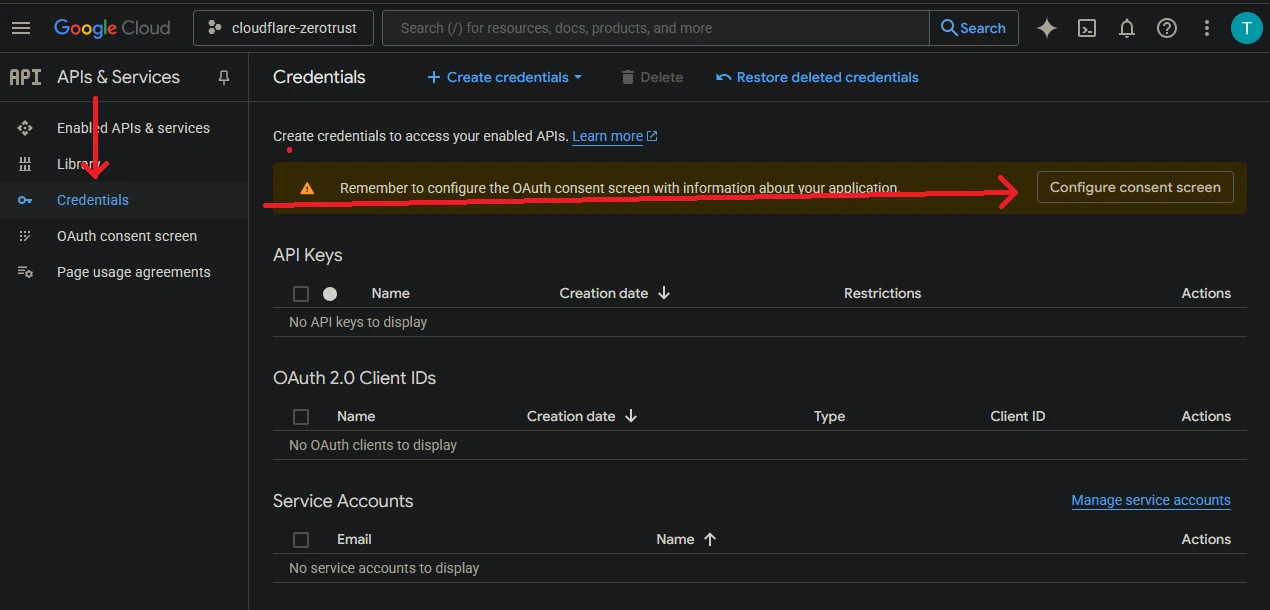
Task: Open the account avatar T
Action: pos(1246,28)
